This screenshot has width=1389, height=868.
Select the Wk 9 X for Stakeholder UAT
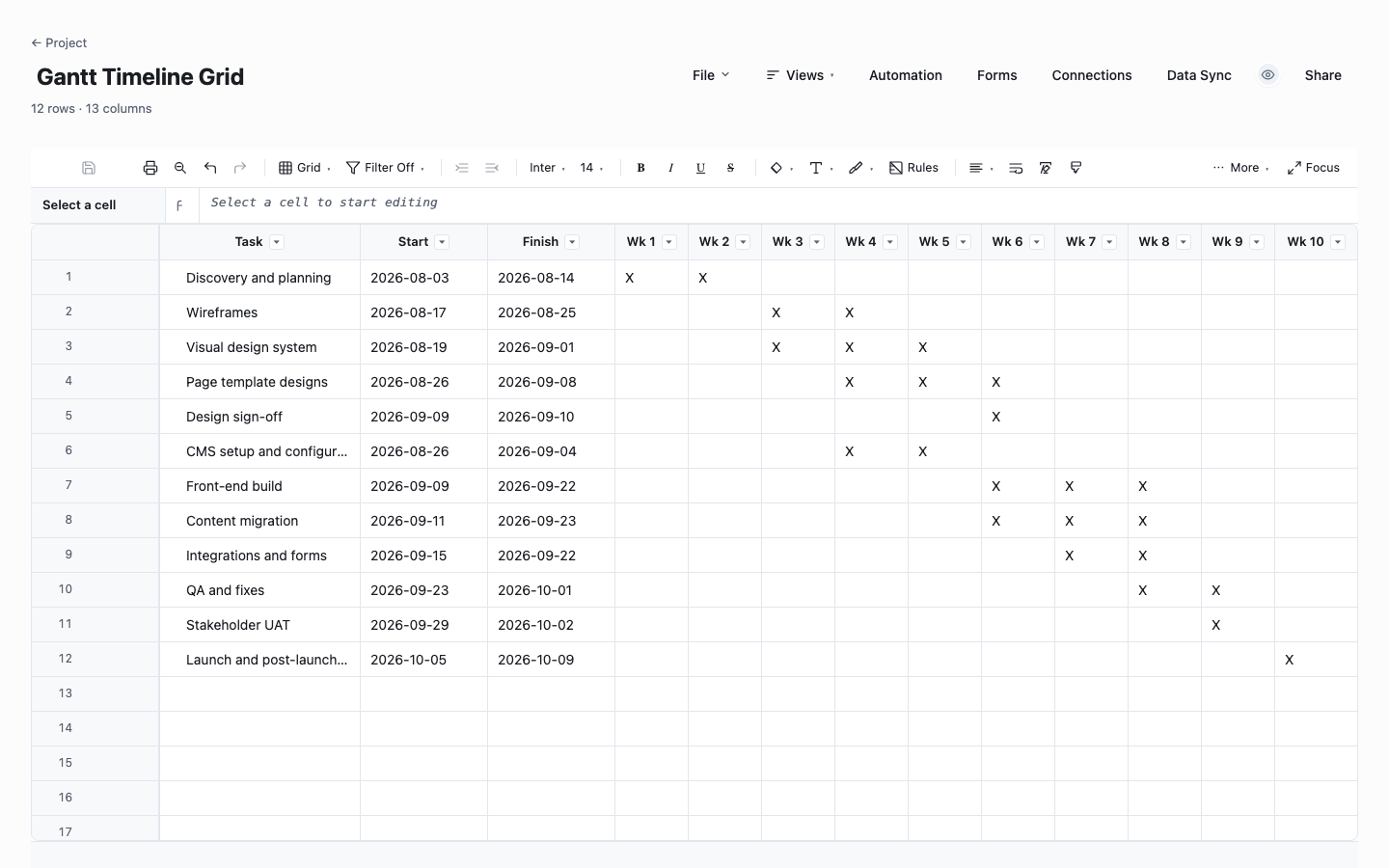1238,625
